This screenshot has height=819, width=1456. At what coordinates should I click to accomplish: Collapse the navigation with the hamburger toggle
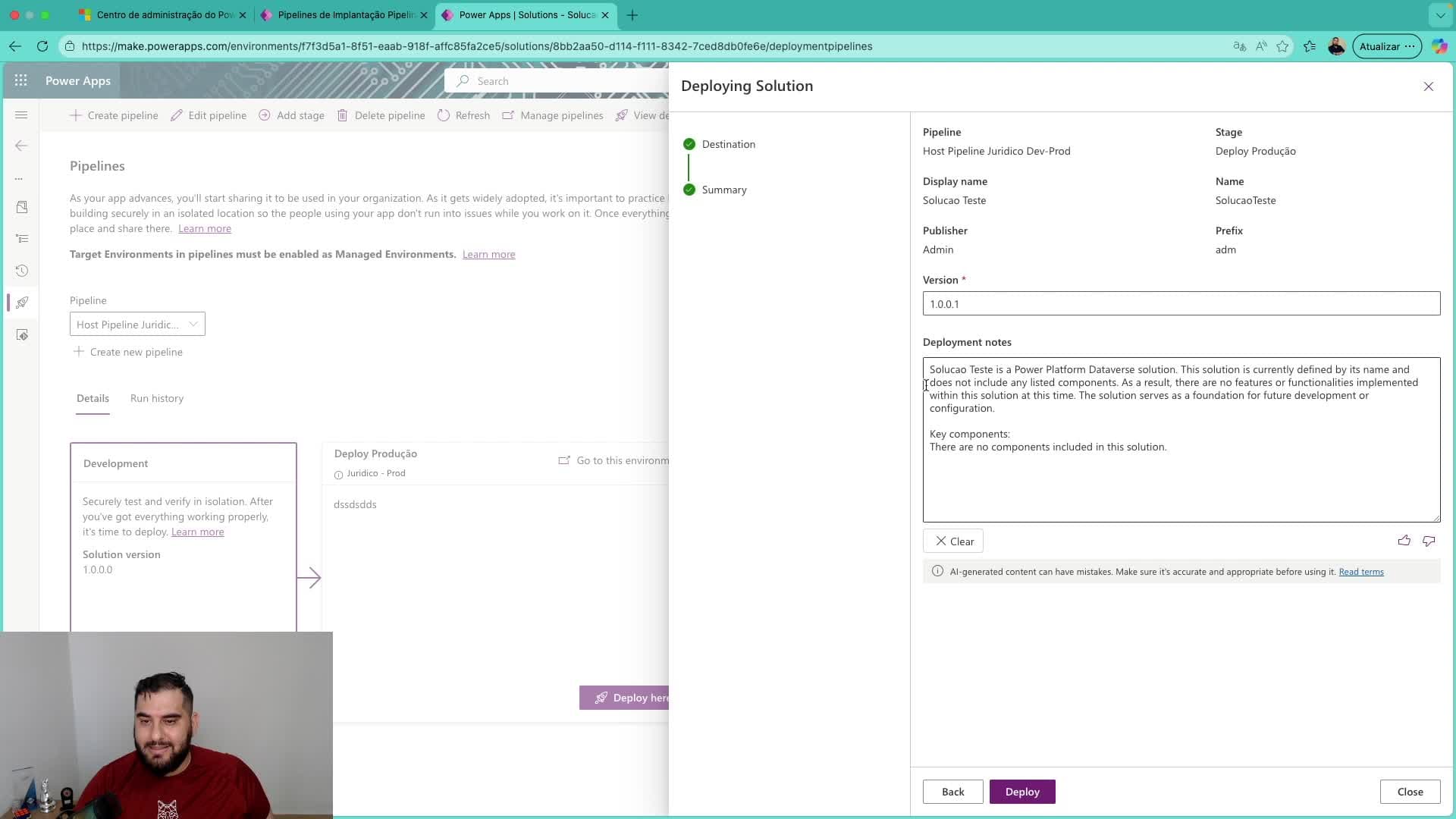pos(20,115)
